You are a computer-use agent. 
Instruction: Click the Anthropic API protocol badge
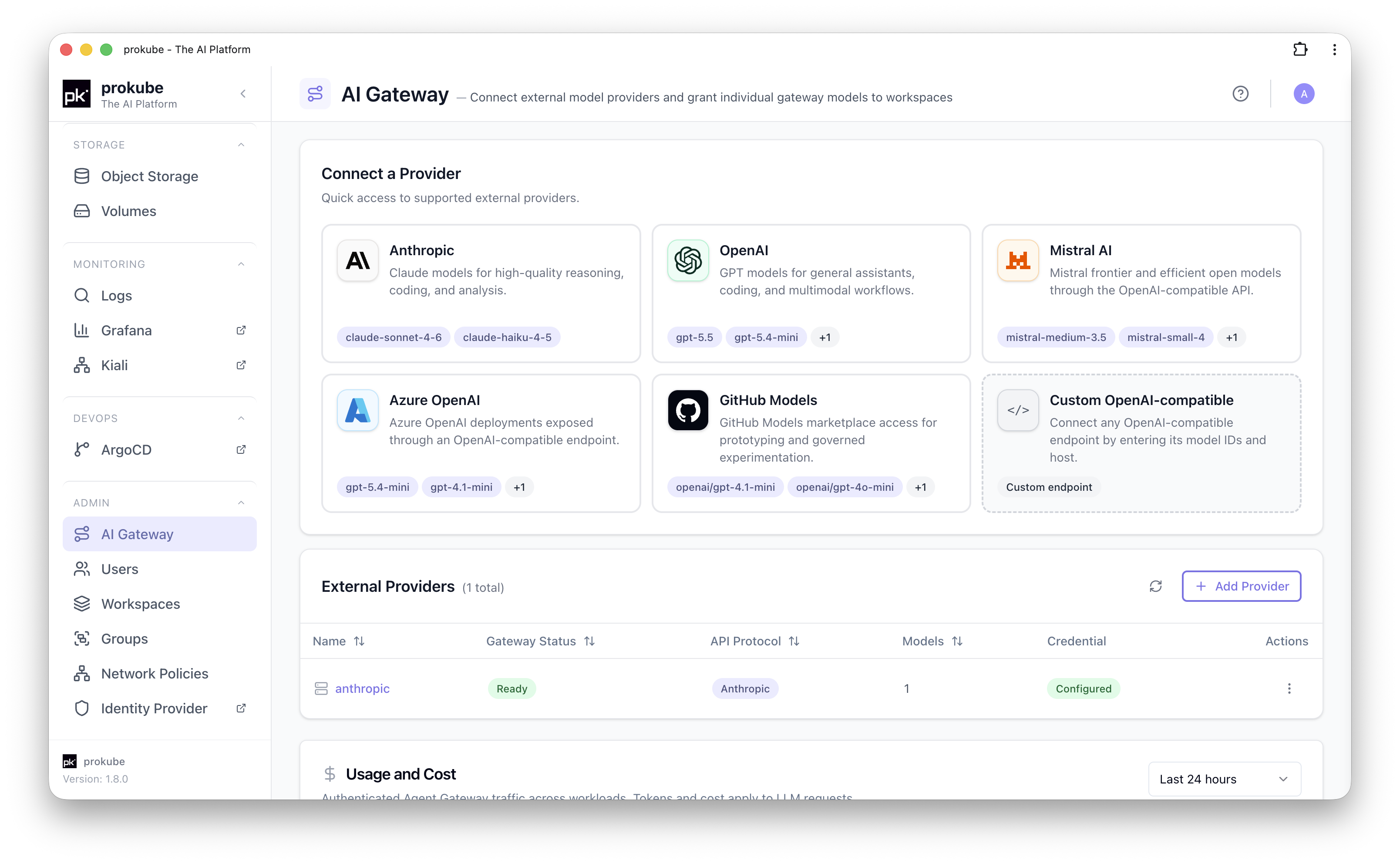coord(745,689)
